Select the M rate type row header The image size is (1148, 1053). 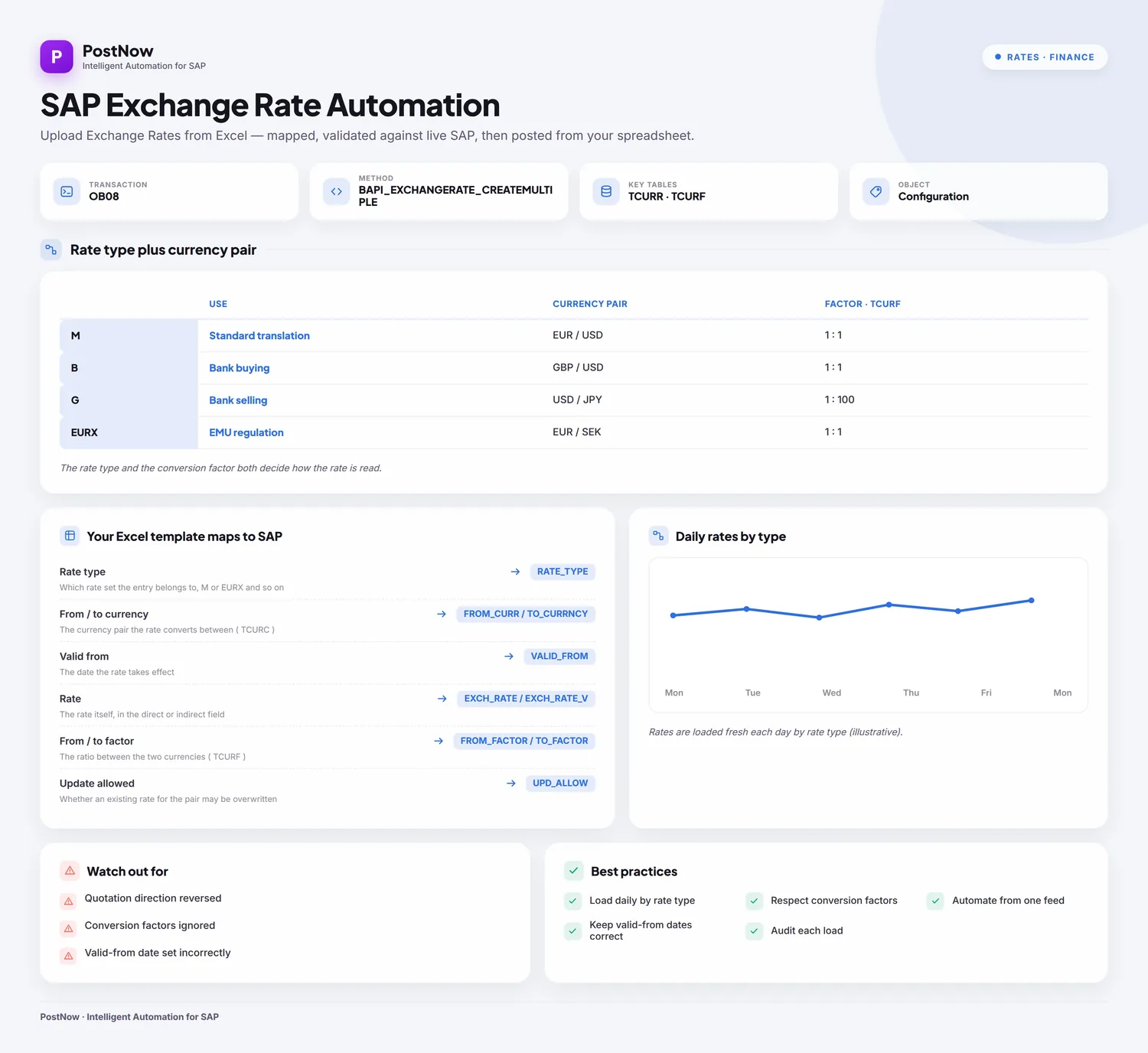point(129,336)
